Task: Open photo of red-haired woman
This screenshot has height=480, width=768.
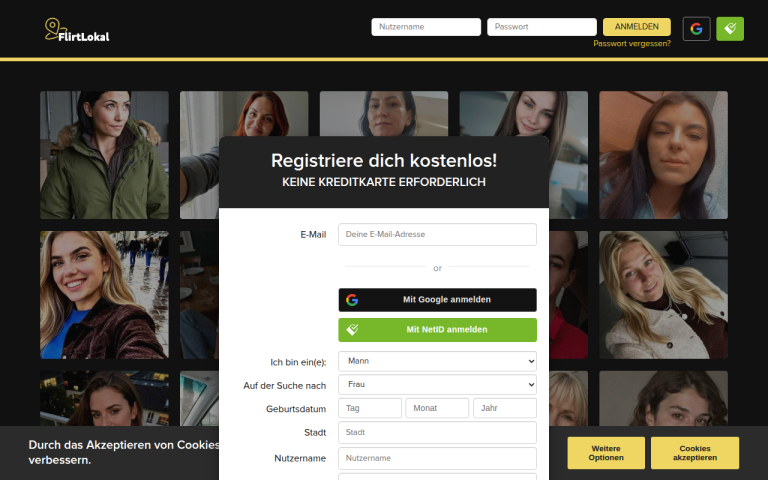Action: 244,114
